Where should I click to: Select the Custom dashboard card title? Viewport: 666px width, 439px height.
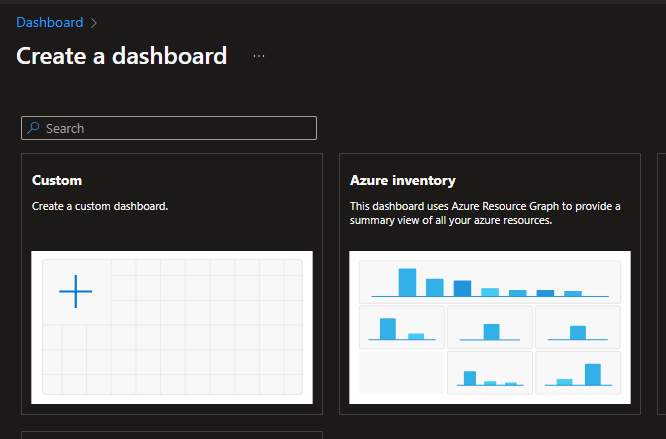pyautogui.click(x=57, y=180)
